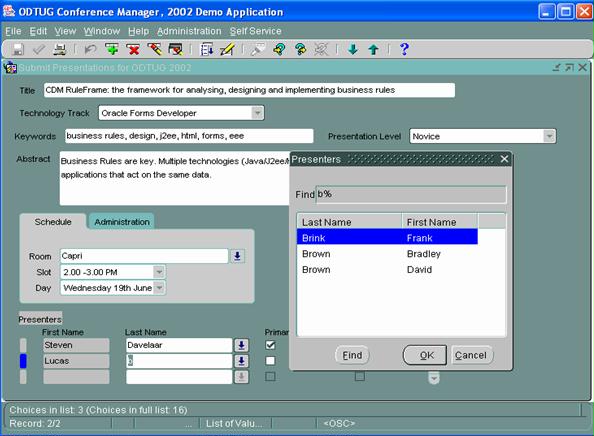Open the File menu
Screen dimensions: 594x436
coord(13,31)
